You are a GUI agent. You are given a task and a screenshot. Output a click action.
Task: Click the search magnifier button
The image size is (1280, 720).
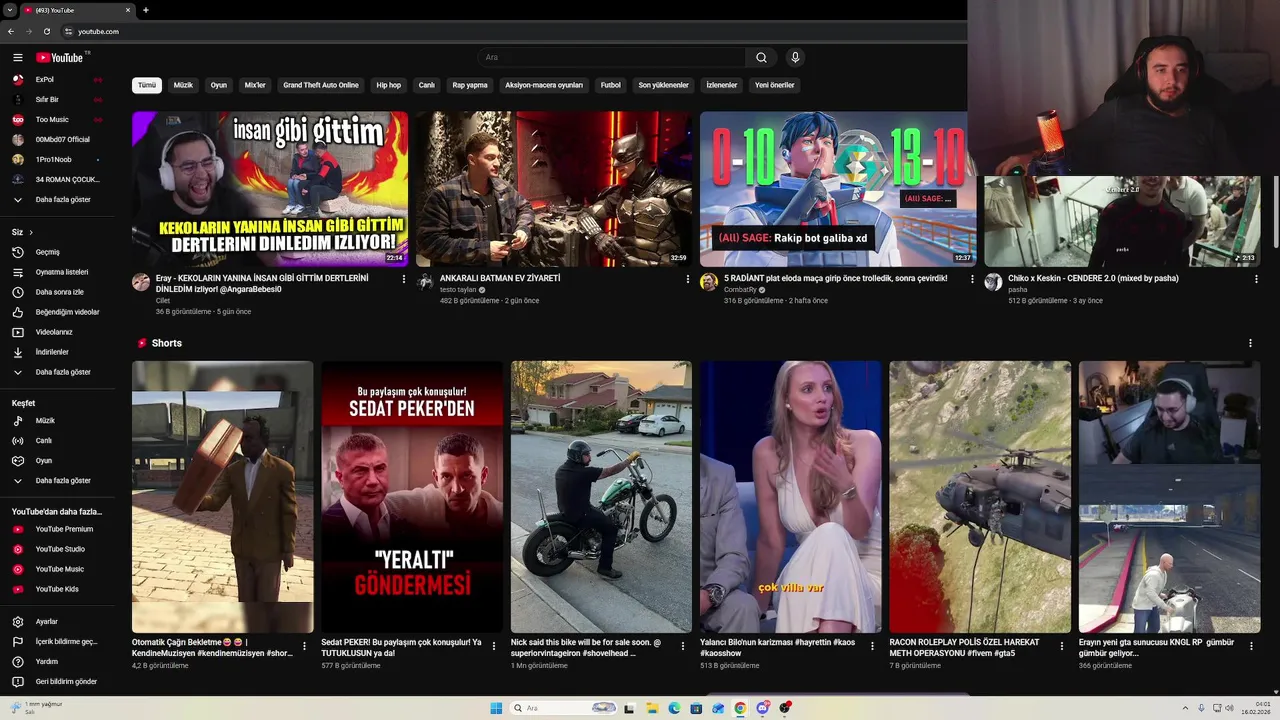(x=761, y=58)
